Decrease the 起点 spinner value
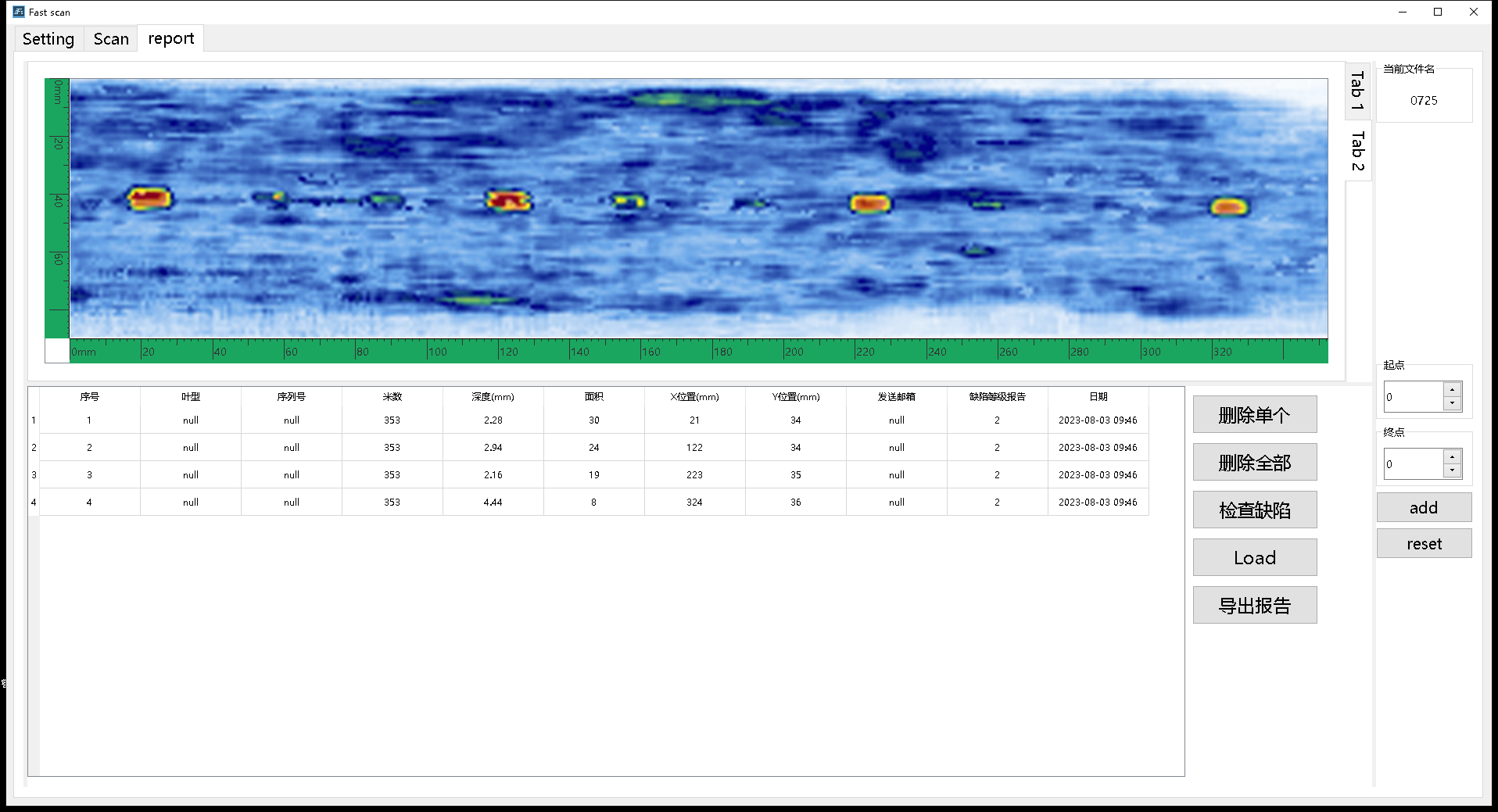 point(1452,403)
